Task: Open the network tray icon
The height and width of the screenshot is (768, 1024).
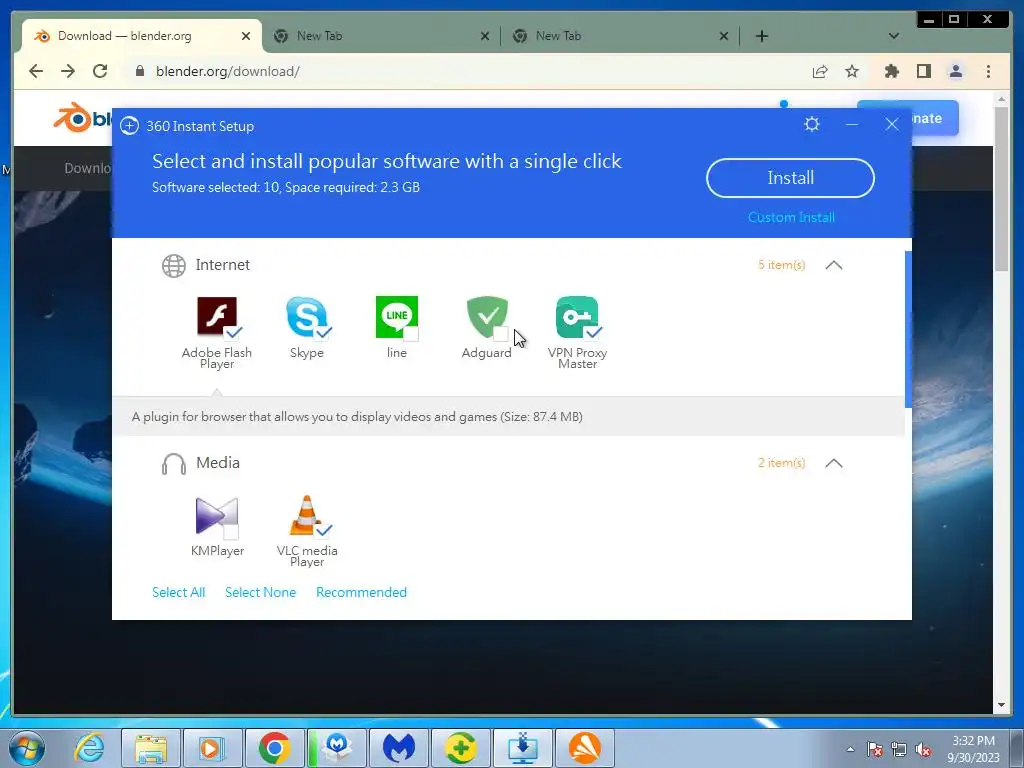Action: click(x=899, y=750)
